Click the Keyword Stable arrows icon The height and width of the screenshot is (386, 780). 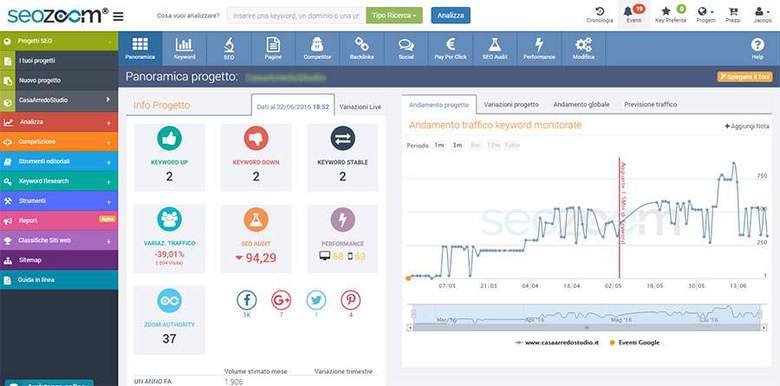343,138
